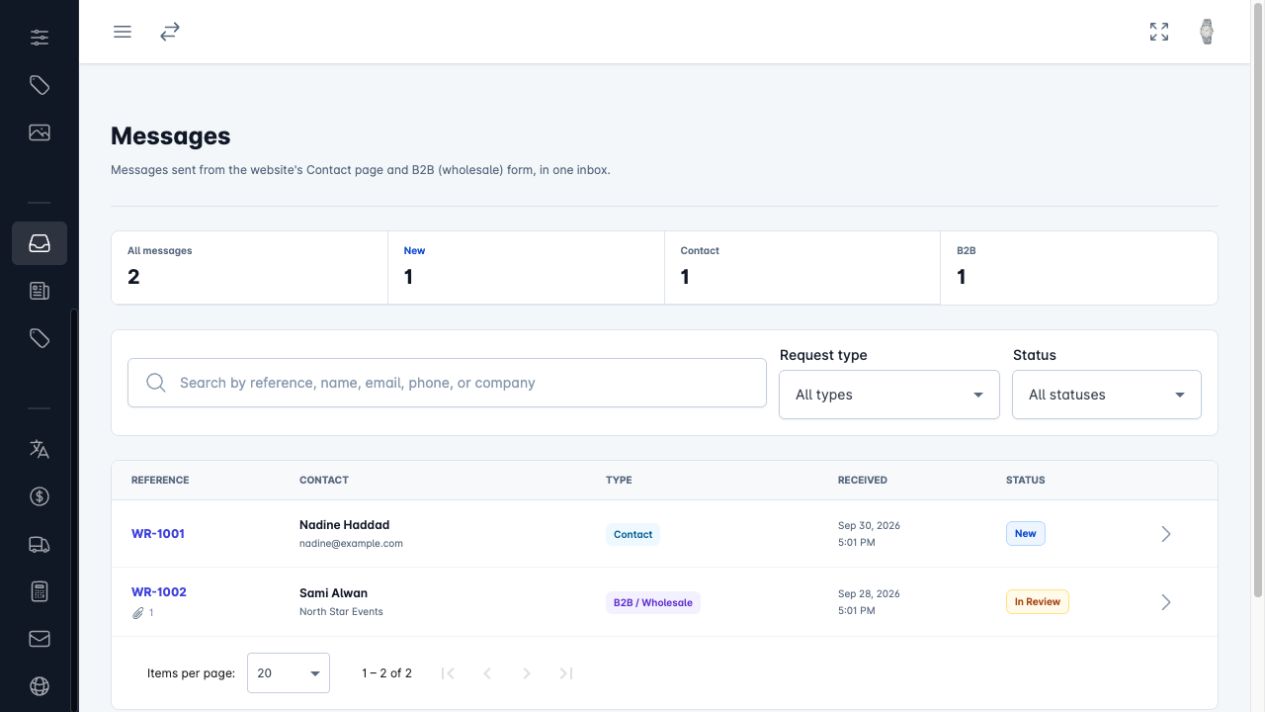The image size is (1265, 712).
Task: Click the swap arrows icon in header
Action: [170, 32]
